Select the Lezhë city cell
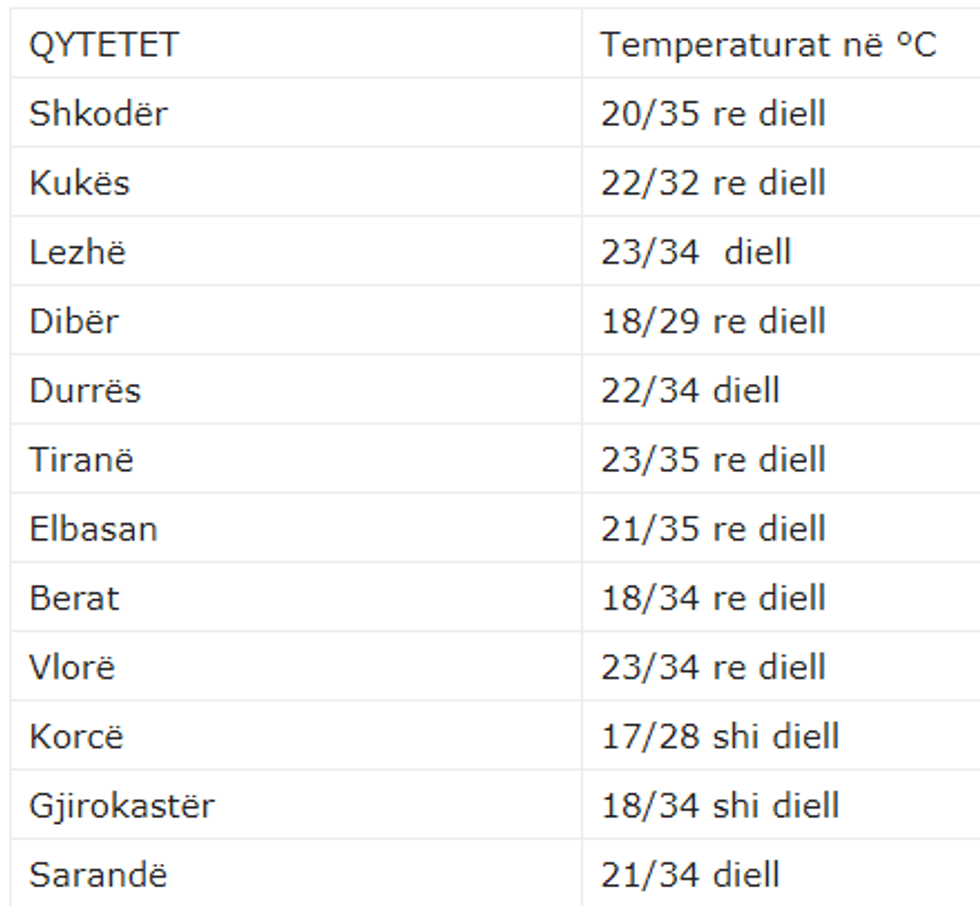 coord(78,252)
